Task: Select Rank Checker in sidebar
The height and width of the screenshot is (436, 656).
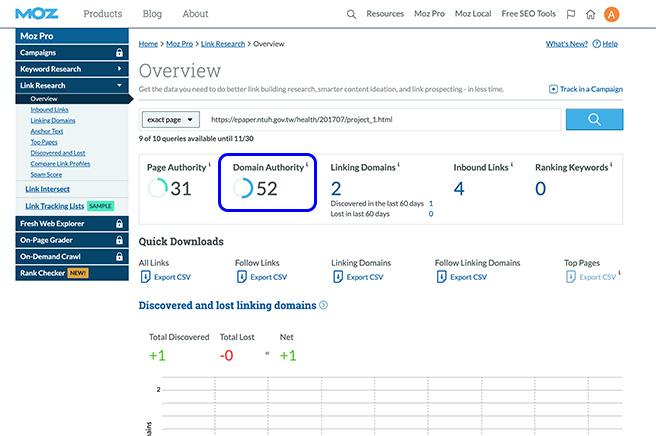Action: pyautogui.click(x=72, y=273)
